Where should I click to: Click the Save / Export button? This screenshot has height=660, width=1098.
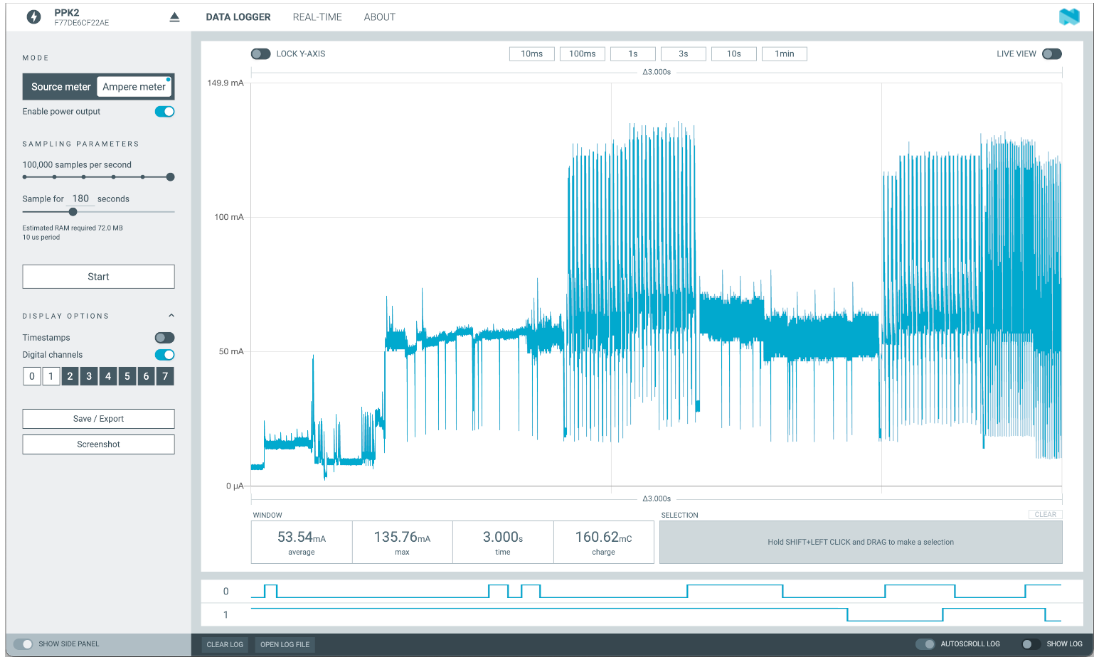point(98,419)
